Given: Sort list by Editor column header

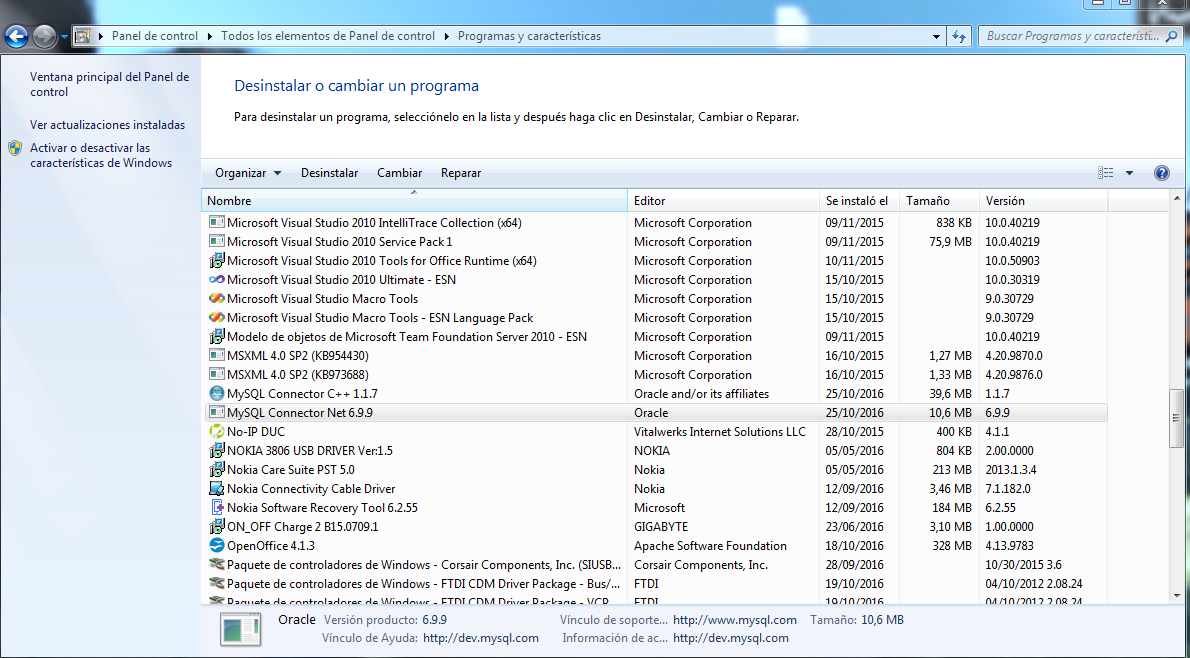Looking at the screenshot, I should point(724,201).
